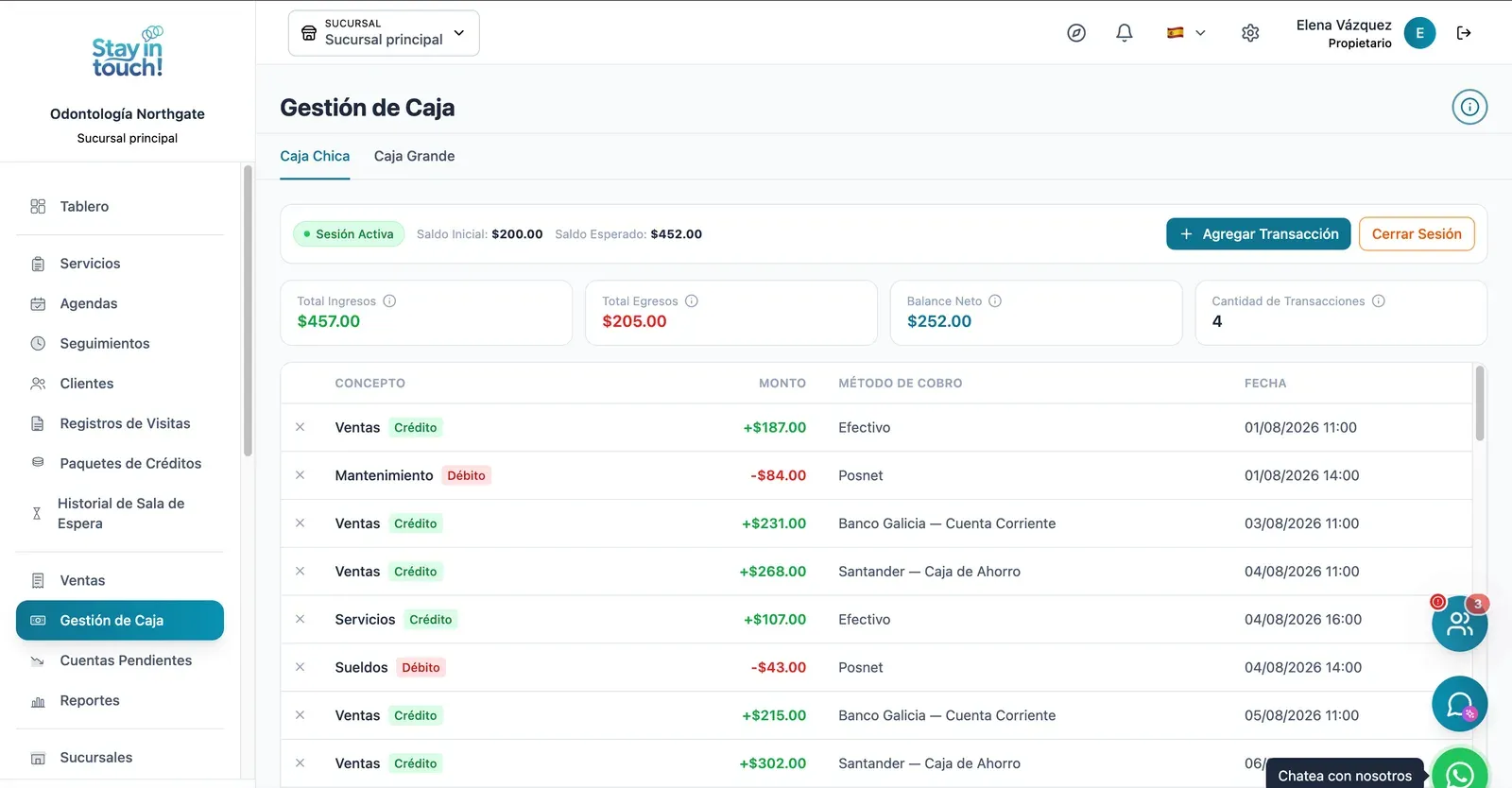This screenshot has width=1512, height=788.
Task: Click the Sesión Activa status badge
Action: (x=349, y=234)
